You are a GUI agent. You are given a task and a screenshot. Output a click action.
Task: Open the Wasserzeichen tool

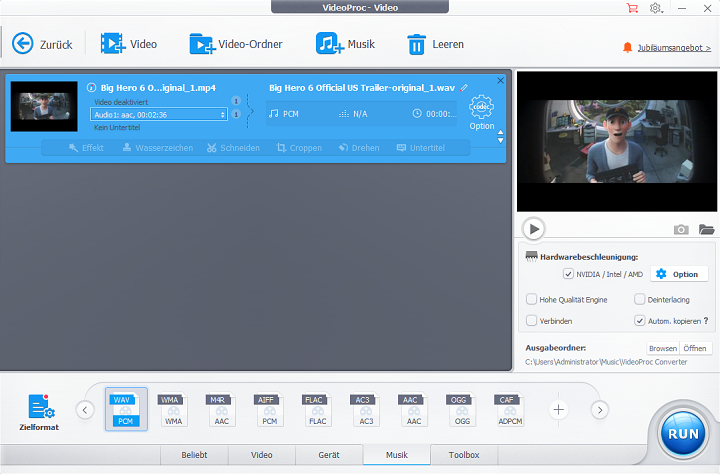[158, 148]
